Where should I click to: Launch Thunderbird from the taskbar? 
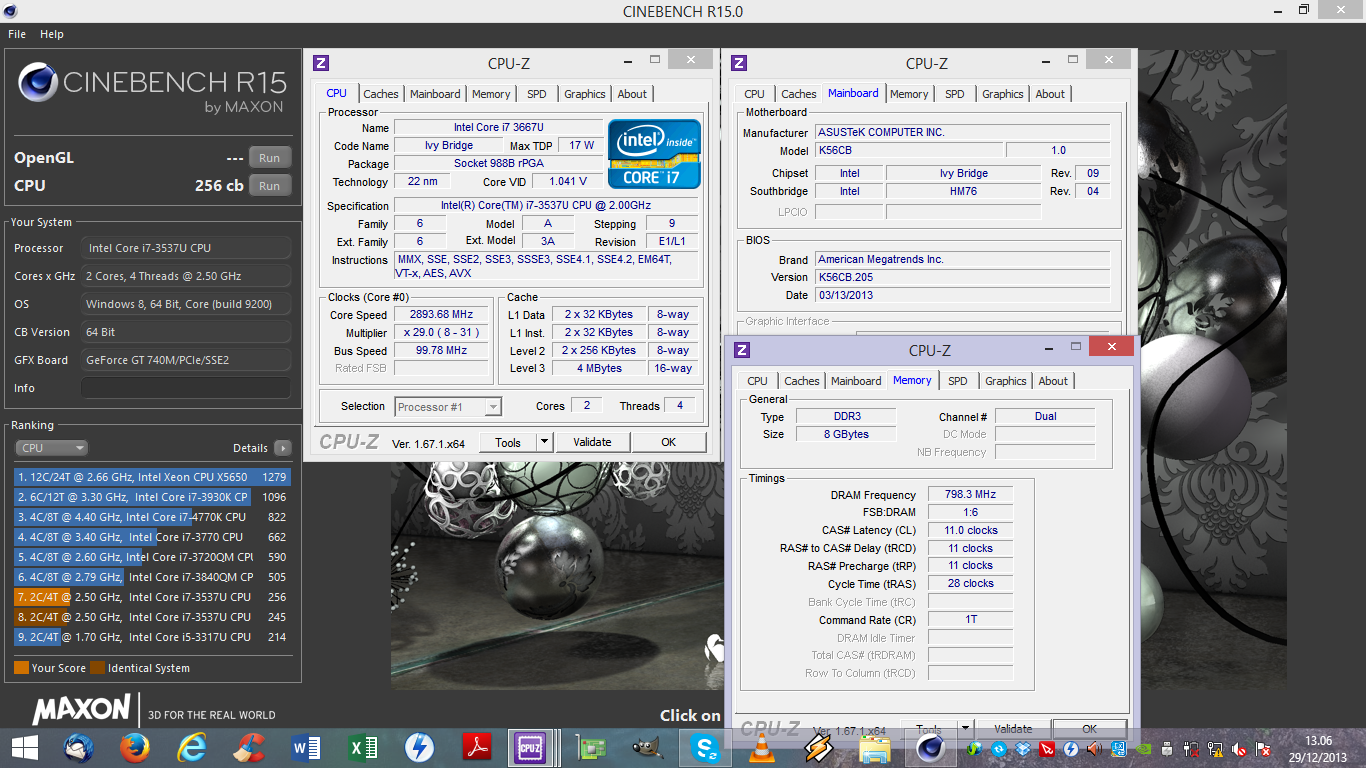79,747
